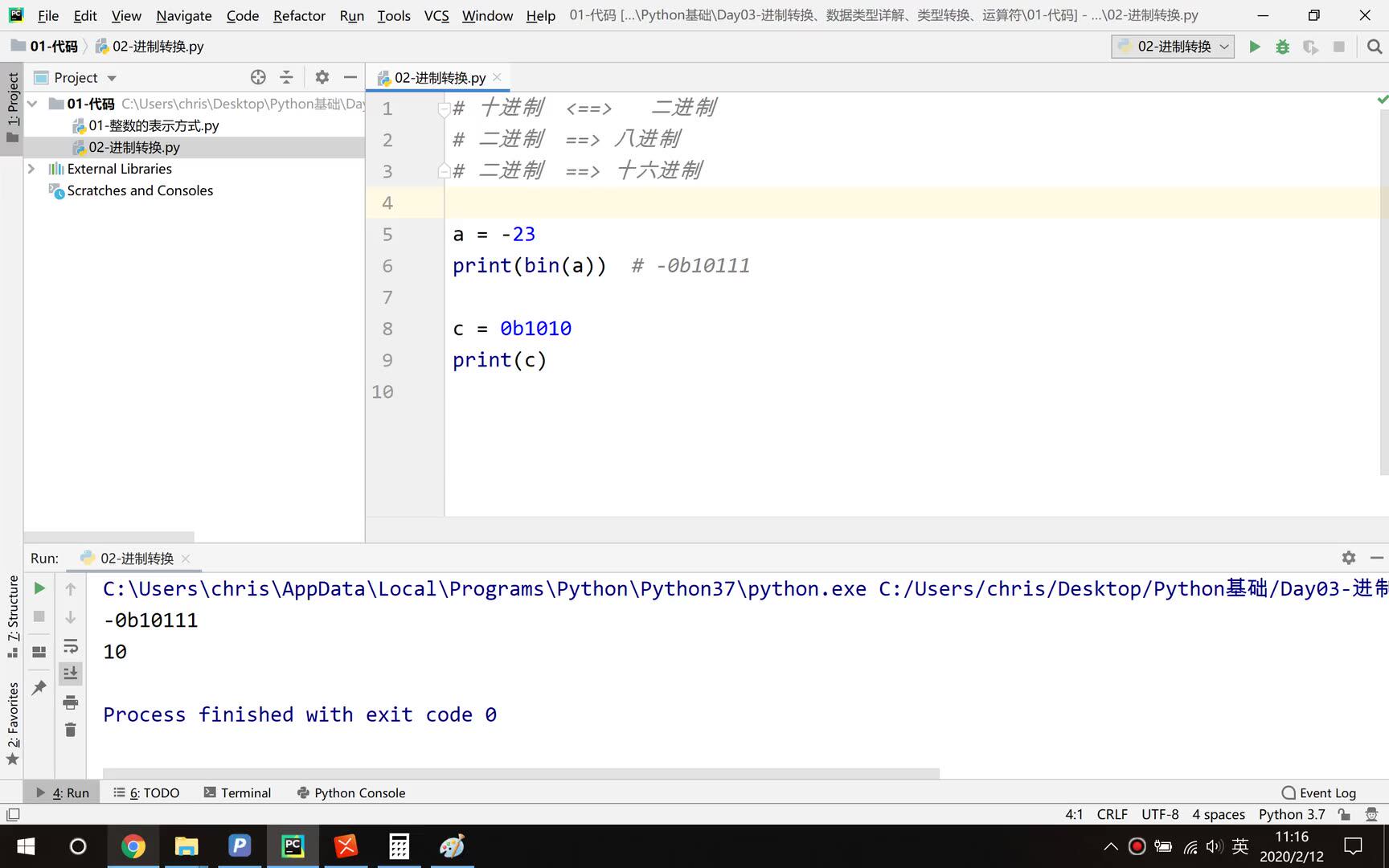Close the 02-进制转换 Run tab
This screenshot has height=868, width=1389.
click(186, 558)
